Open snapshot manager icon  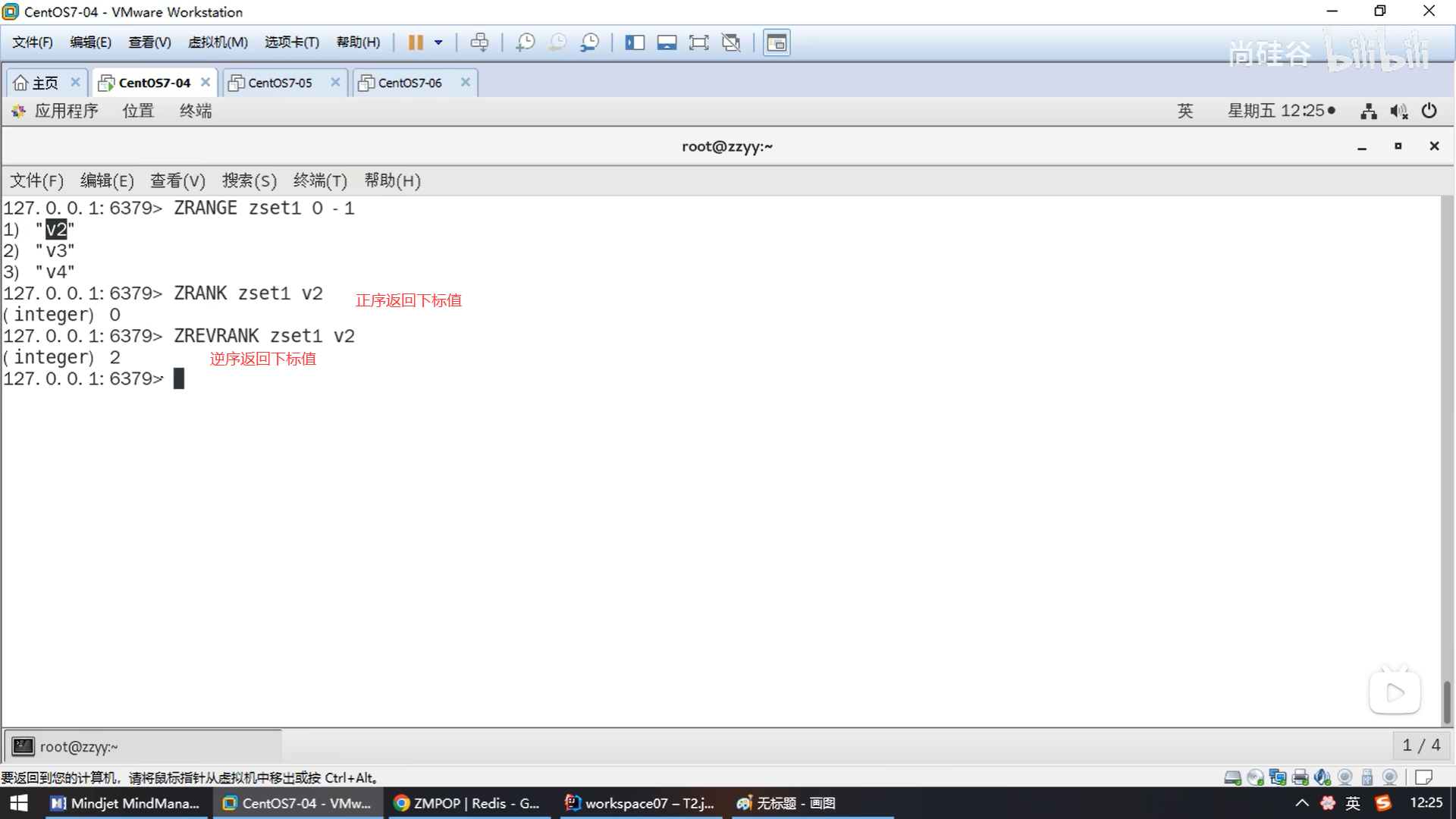[x=589, y=42]
